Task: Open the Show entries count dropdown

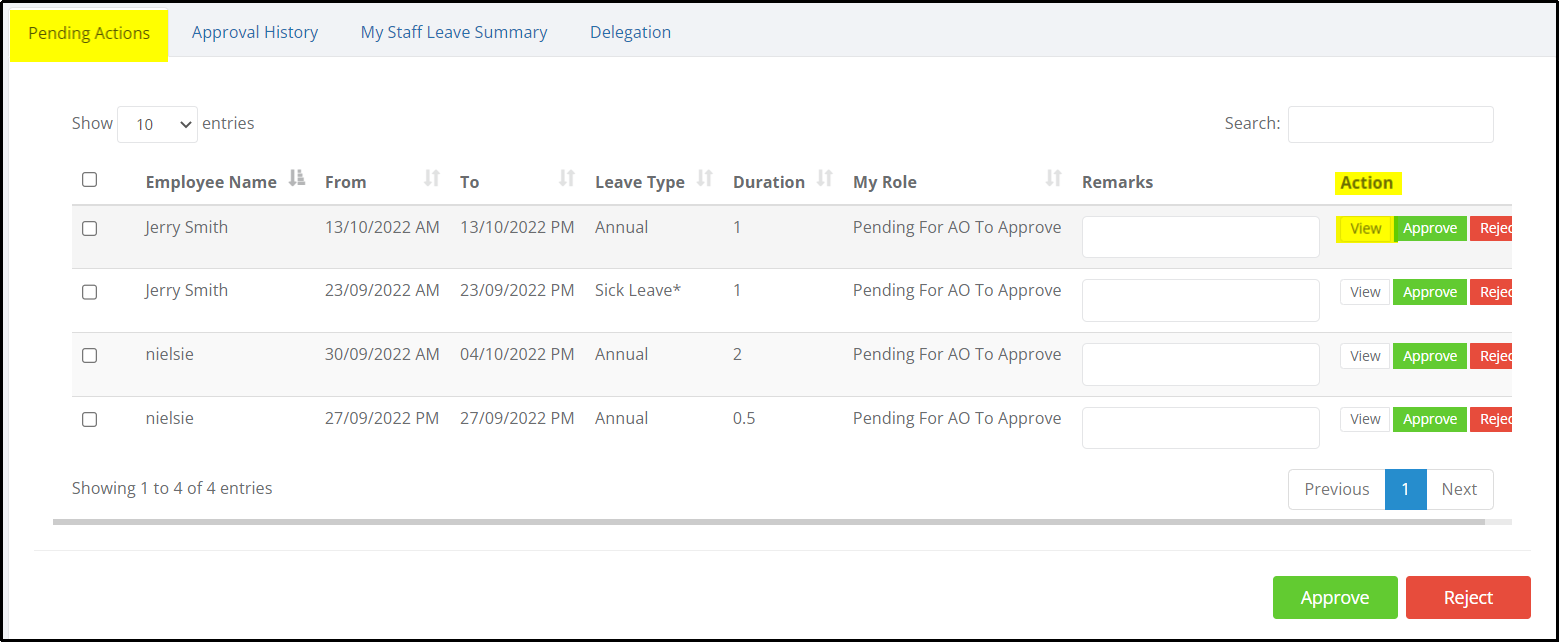Action: [x=157, y=124]
